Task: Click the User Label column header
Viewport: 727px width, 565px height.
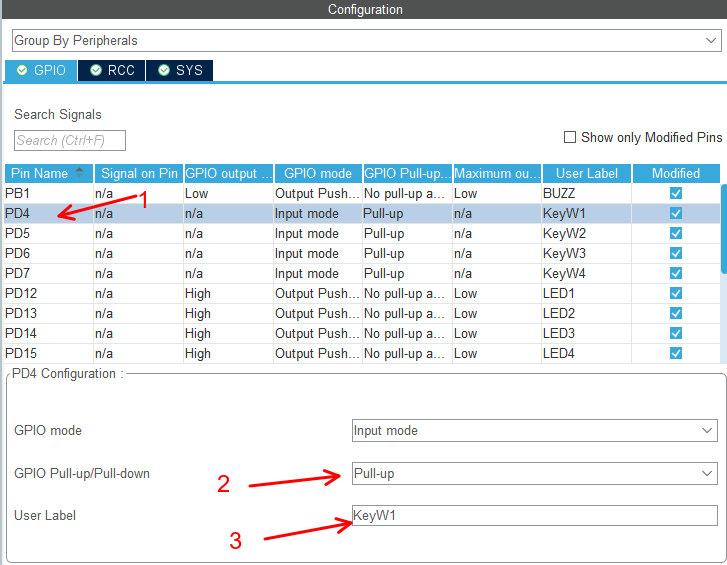Action: pyautogui.click(x=587, y=173)
